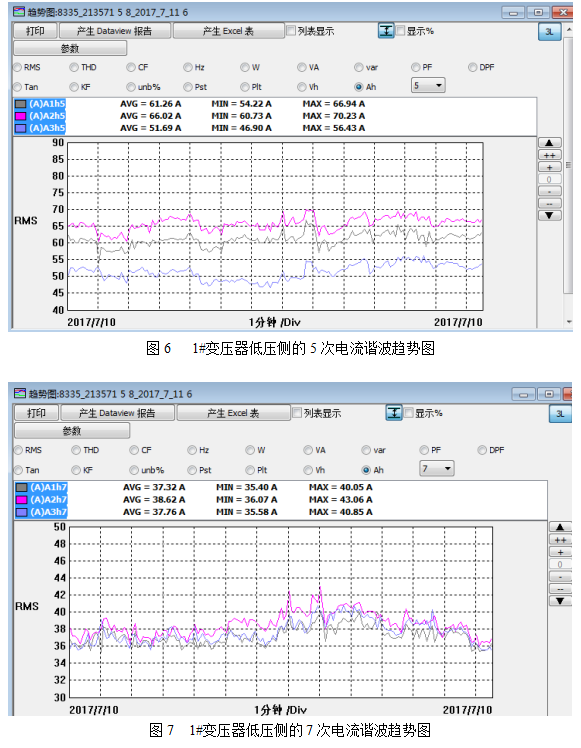This screenshot has height=748, width=581.
Task: Toggle the cursor measure icon in bottom window
Action: [394, 413]
